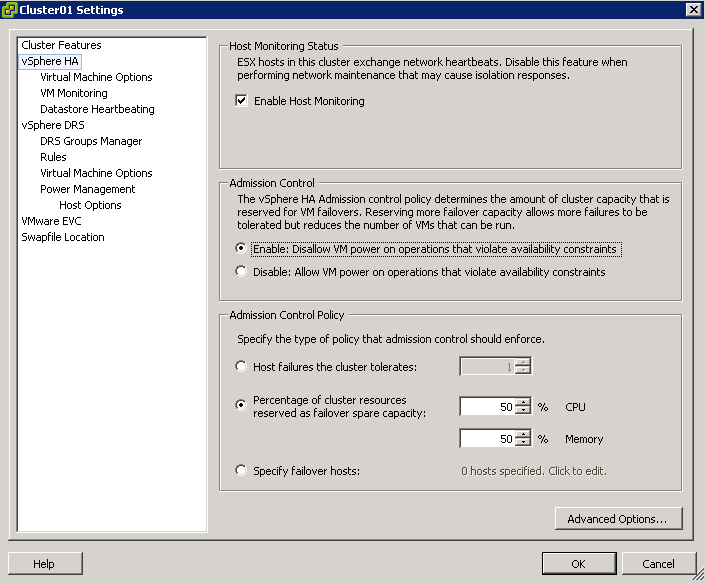Open Cluster Features in the sidebar
The height and width of the screenshot is (583, 706).
click(61, 45)
